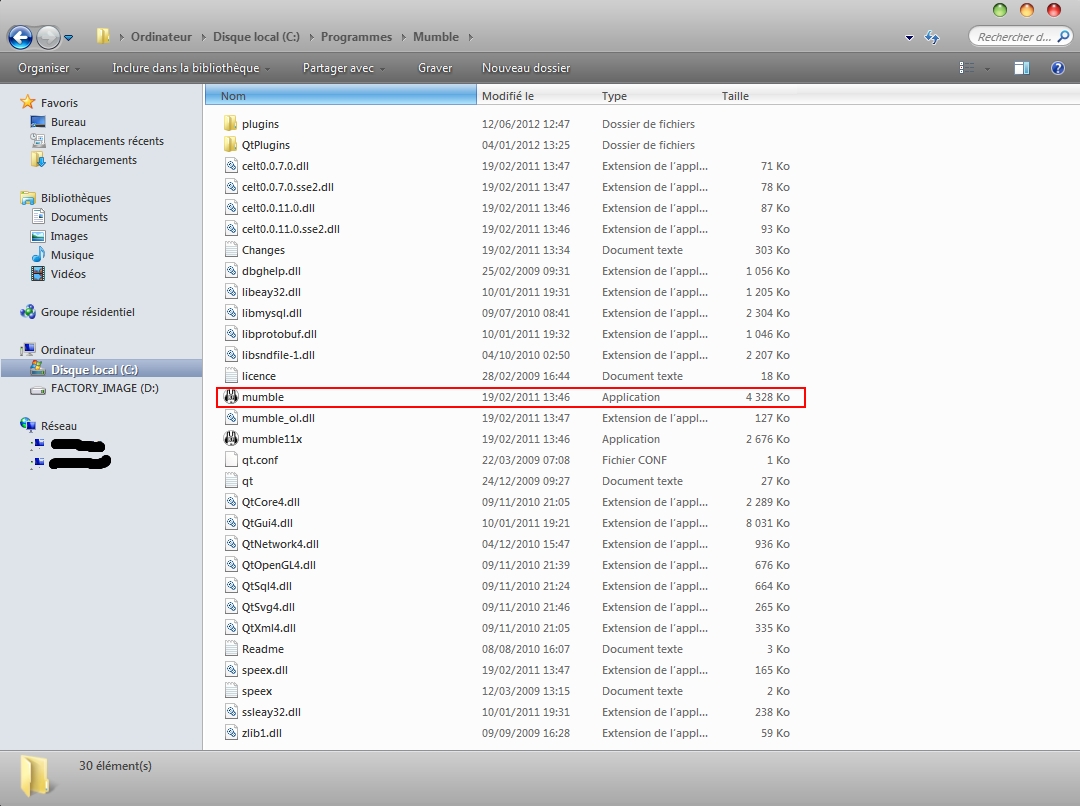
Task: Sort by the Nom column header
Action: pos(341,96)
